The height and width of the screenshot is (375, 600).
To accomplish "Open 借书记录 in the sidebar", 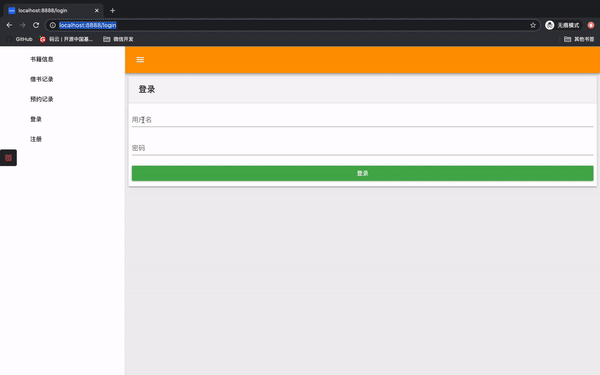I will click(x=42, y=79).
